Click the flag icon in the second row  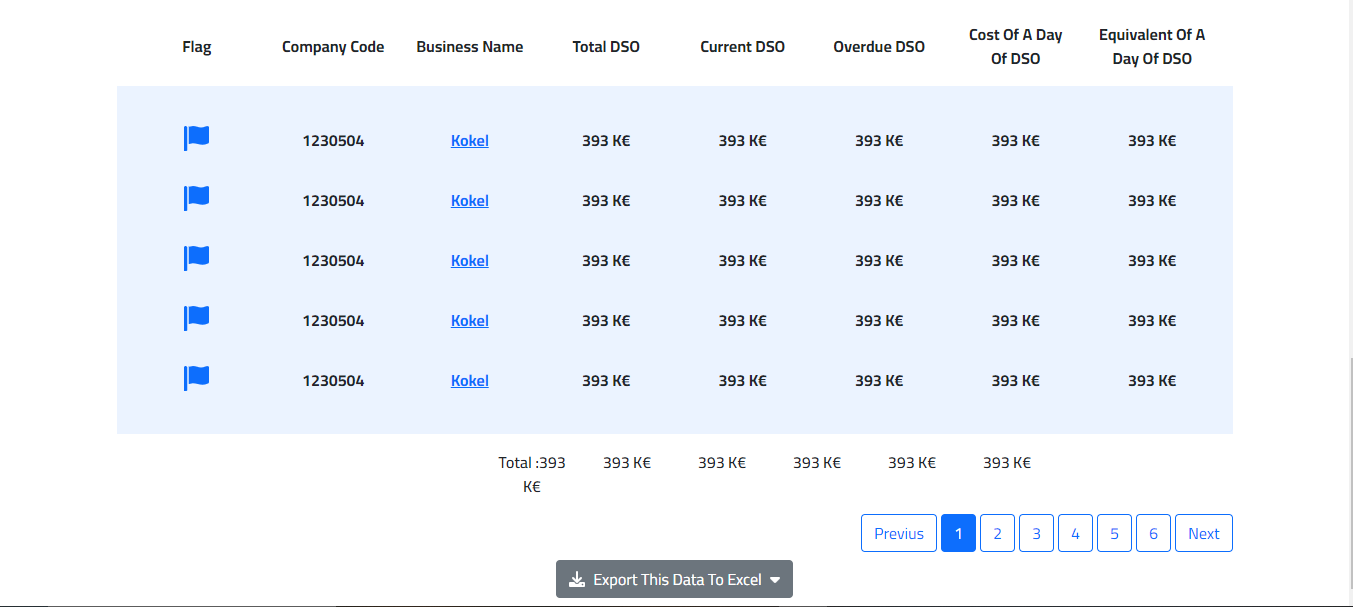(196, 198)
